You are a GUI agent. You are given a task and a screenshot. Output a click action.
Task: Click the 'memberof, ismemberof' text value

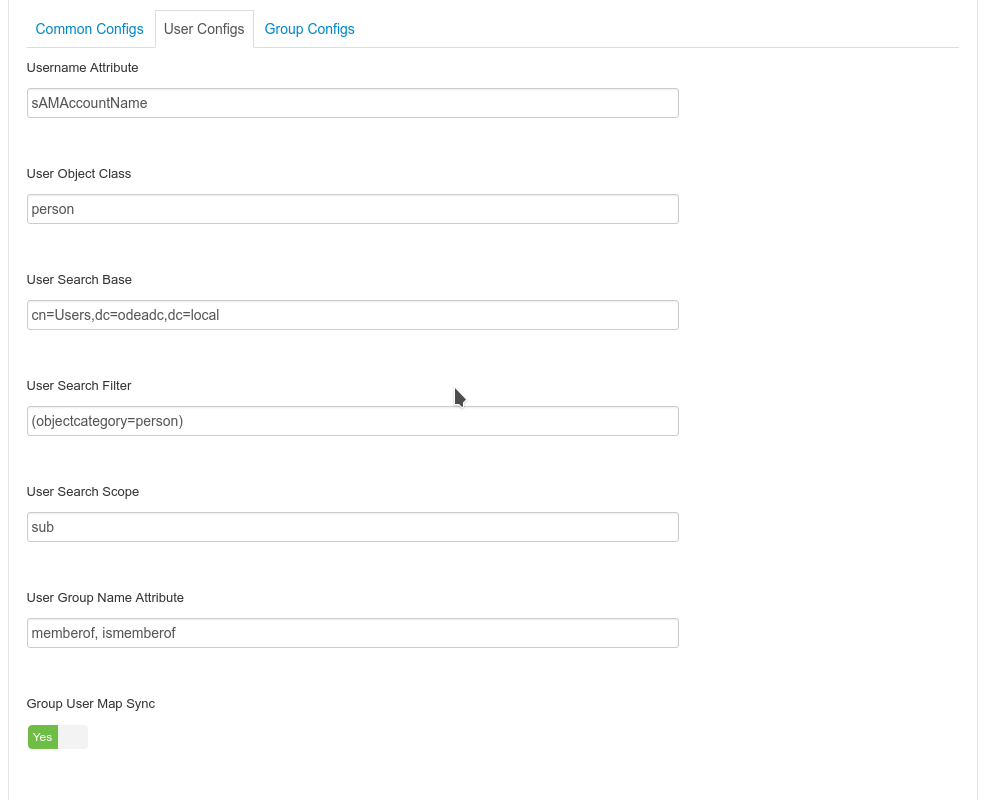click(104, 633)
